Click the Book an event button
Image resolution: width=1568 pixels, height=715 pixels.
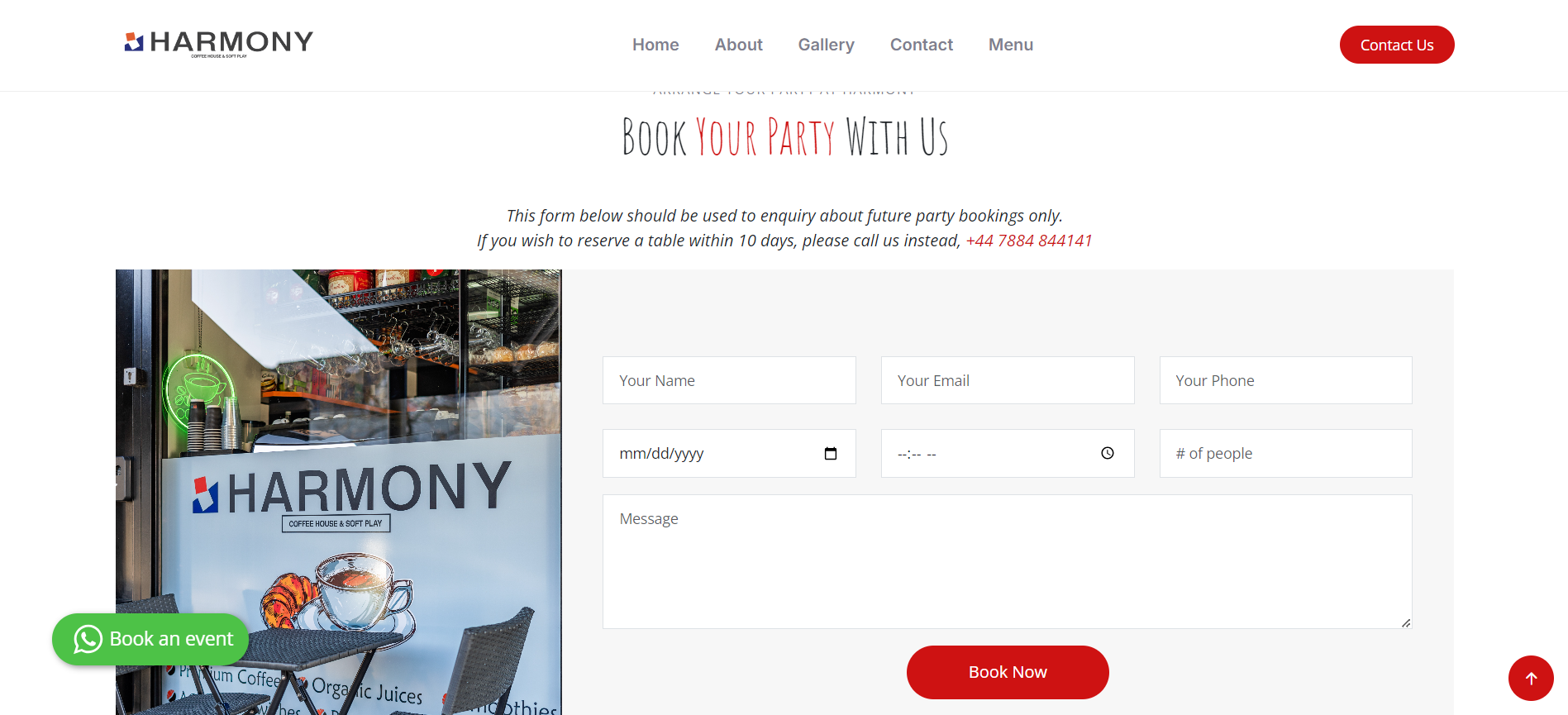[150, 639]
